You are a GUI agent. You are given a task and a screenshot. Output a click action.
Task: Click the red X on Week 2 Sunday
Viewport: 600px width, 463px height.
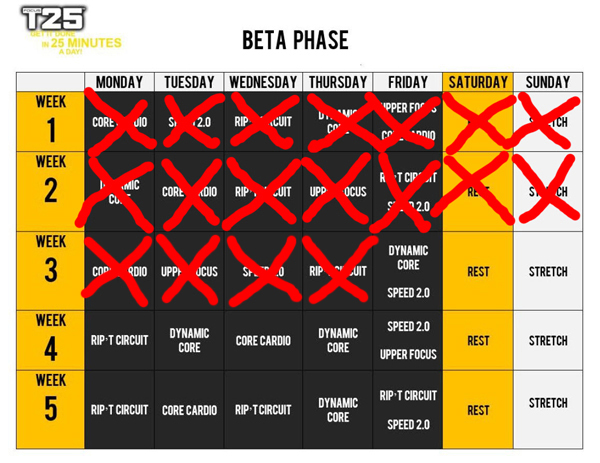coord(546,188)
